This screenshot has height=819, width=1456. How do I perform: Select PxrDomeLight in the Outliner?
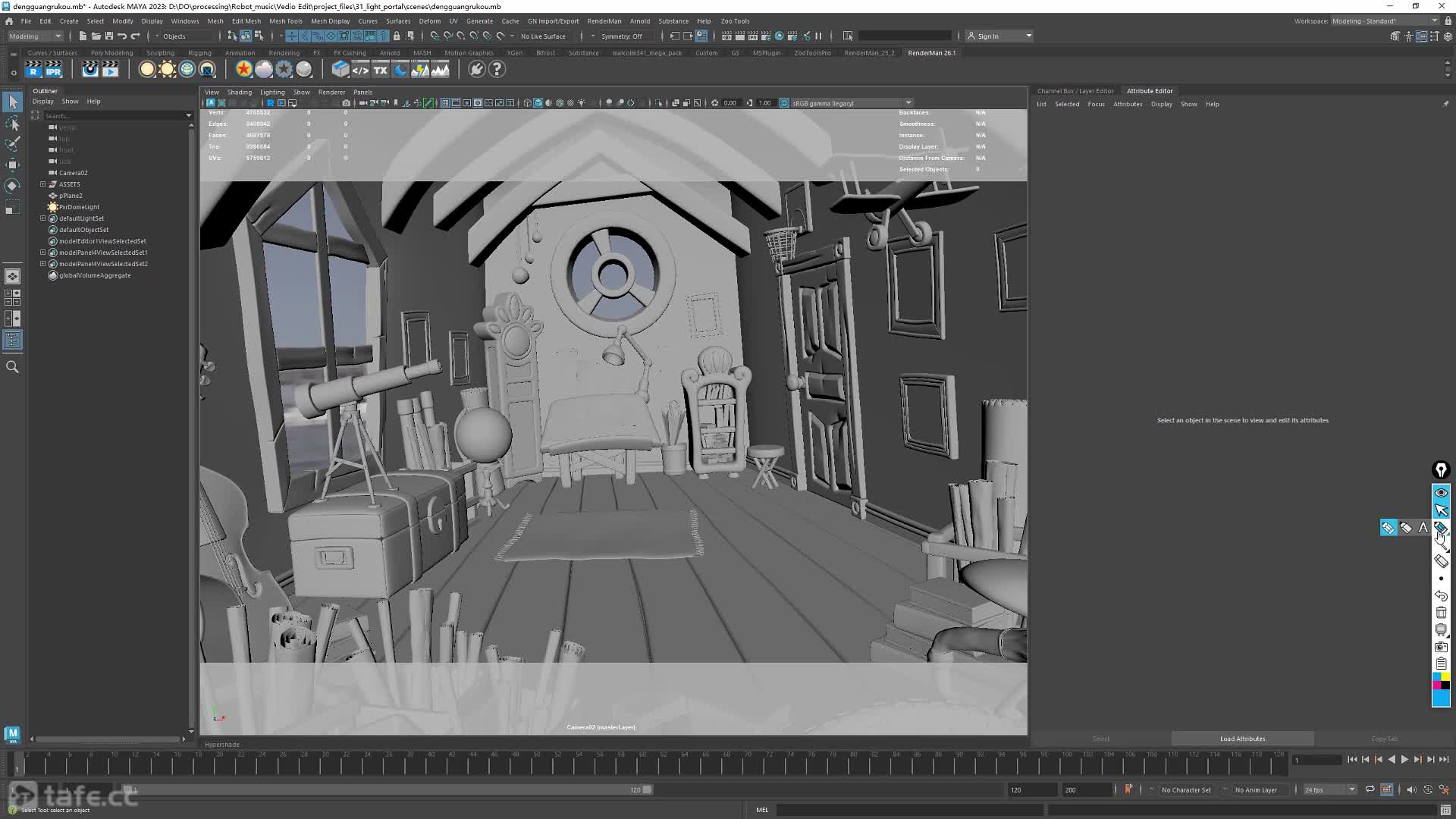[80, 207]
